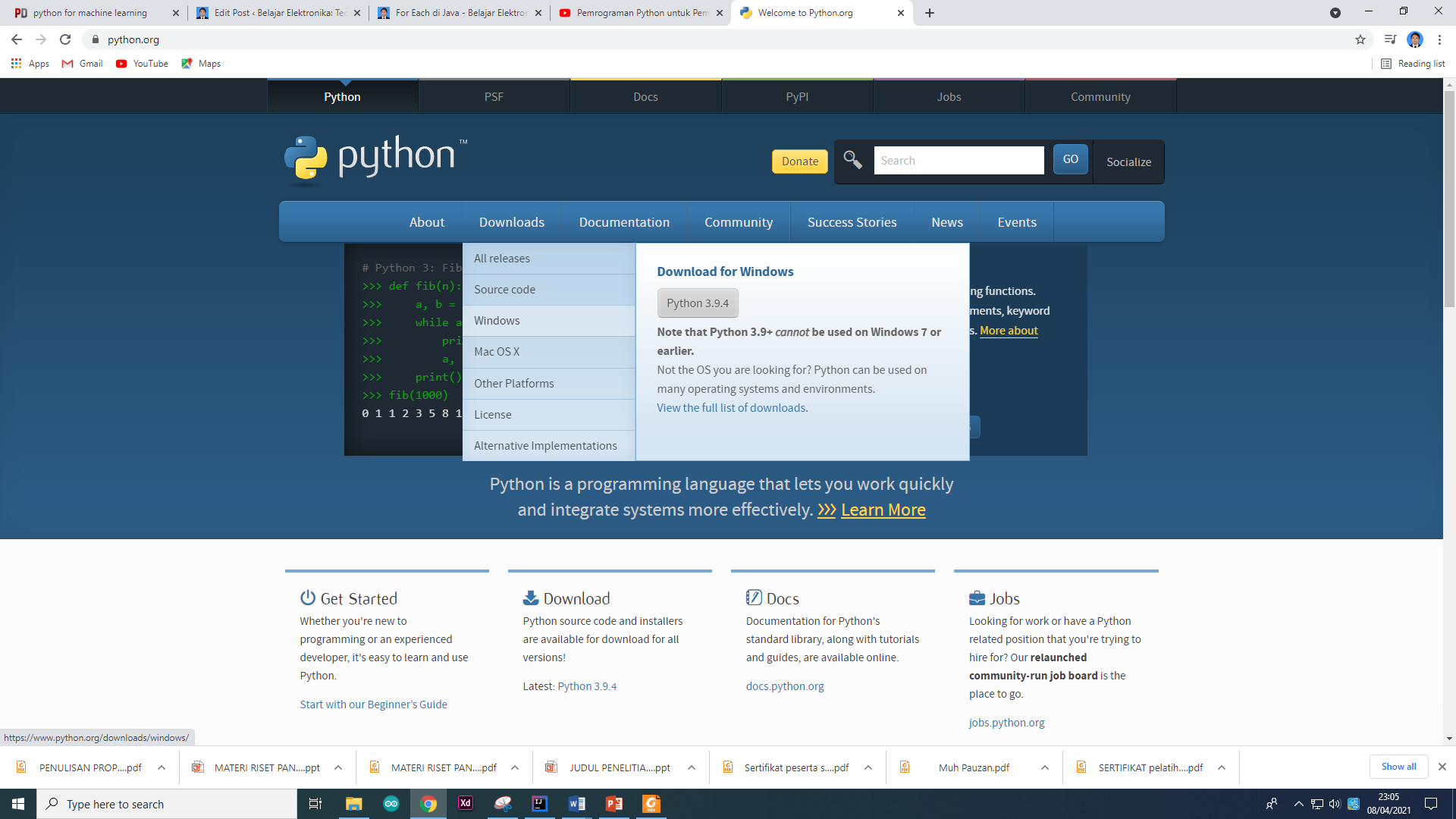The image size is (1456, 819).
Task: Expand options for MATERI RISET PAN pdf download
Action: coord(515,767)
